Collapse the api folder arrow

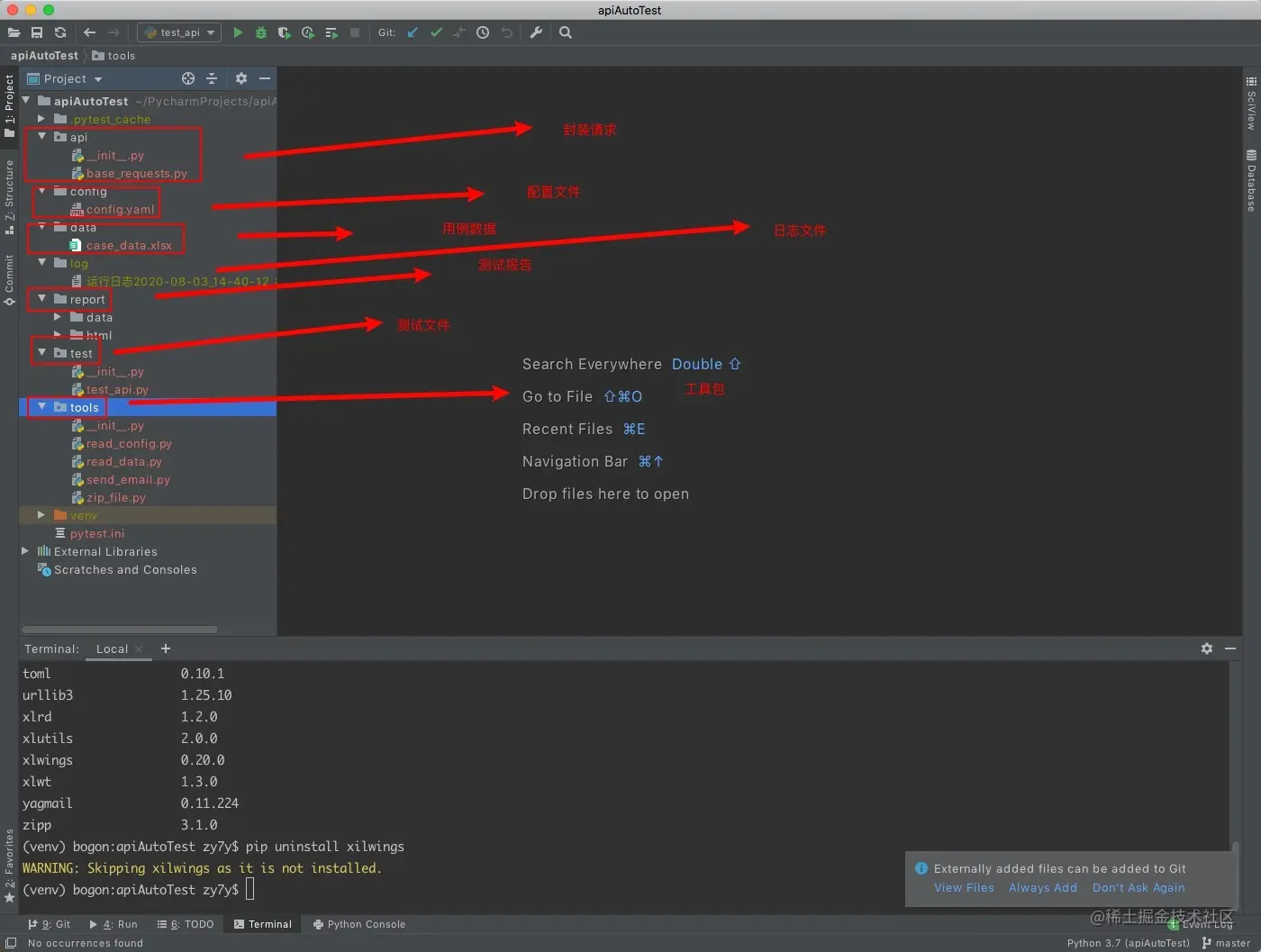point(41,137)
